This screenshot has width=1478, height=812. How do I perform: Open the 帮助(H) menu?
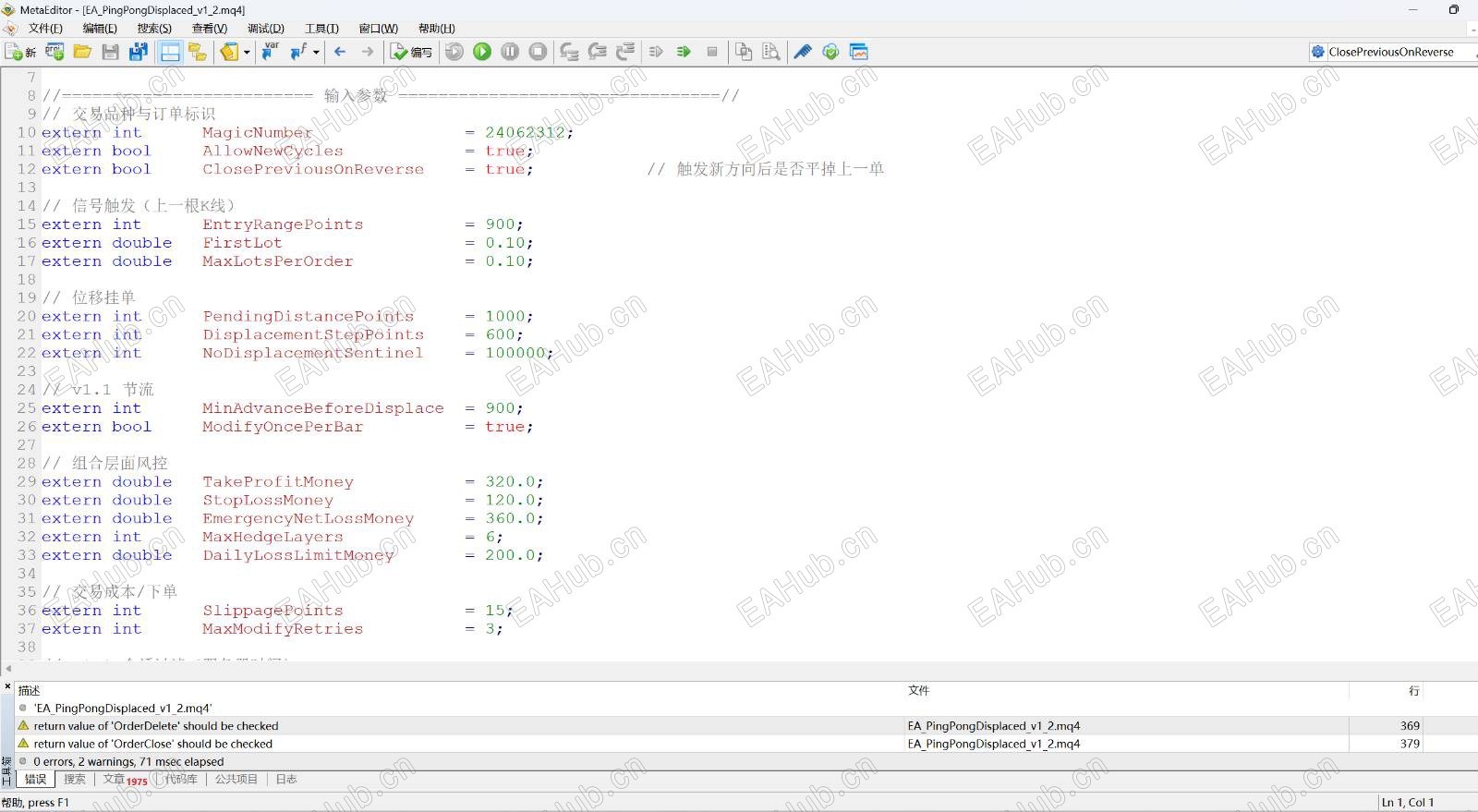click(x=436, y=29)
